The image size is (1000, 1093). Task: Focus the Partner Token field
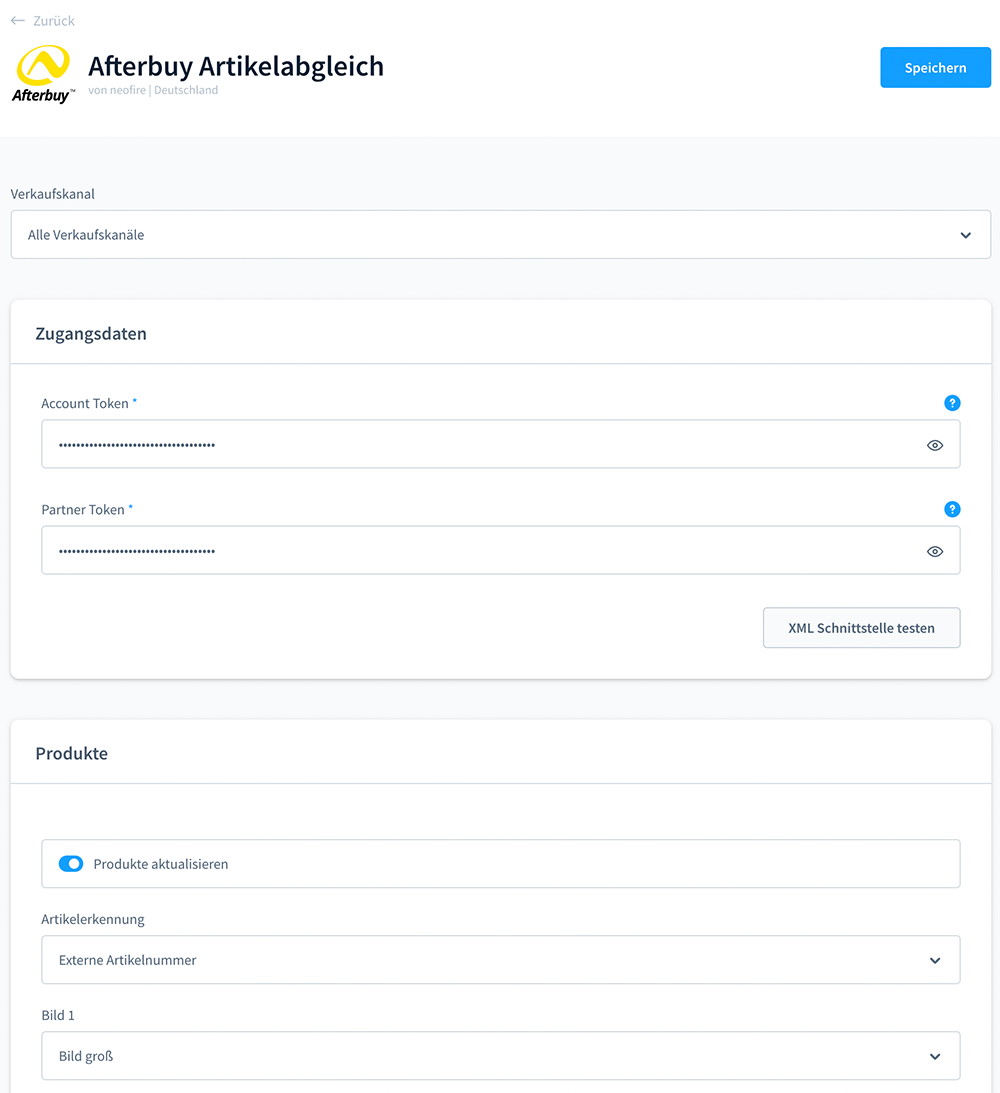click(x=500, y=551)
